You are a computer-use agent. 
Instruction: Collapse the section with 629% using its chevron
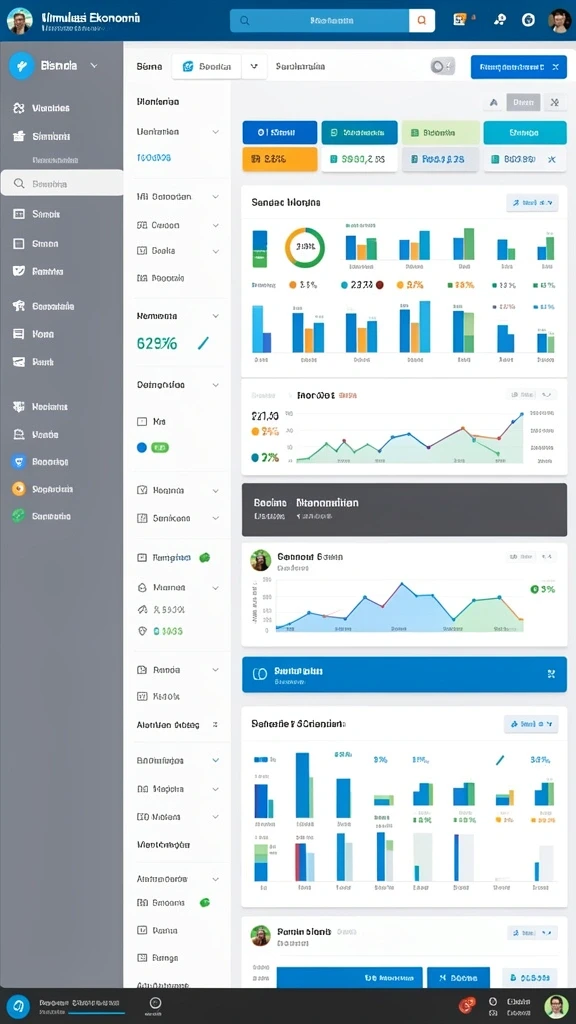click(216, 315)
